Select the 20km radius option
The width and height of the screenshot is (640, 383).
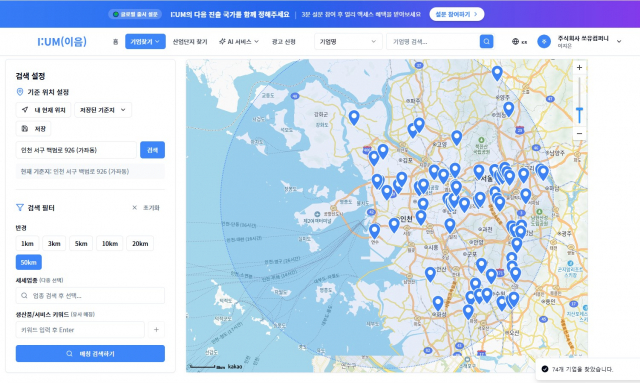(x=140, y=243)
